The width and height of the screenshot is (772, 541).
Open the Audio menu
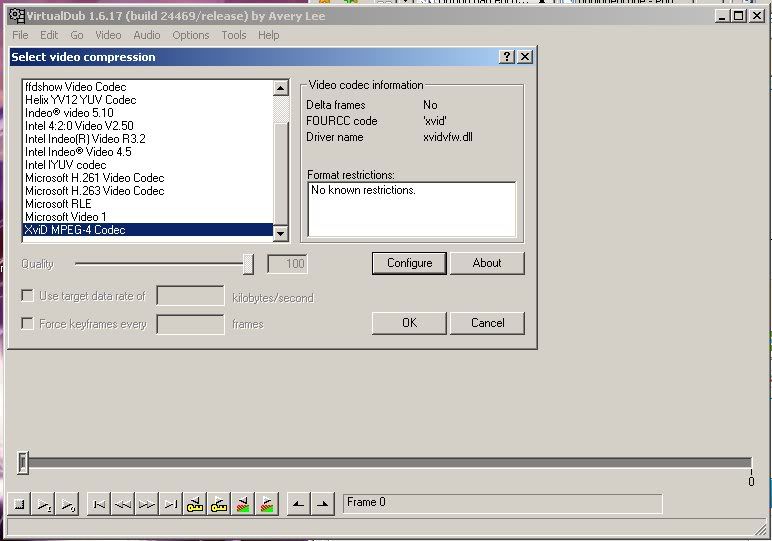[x=147, y=35]
